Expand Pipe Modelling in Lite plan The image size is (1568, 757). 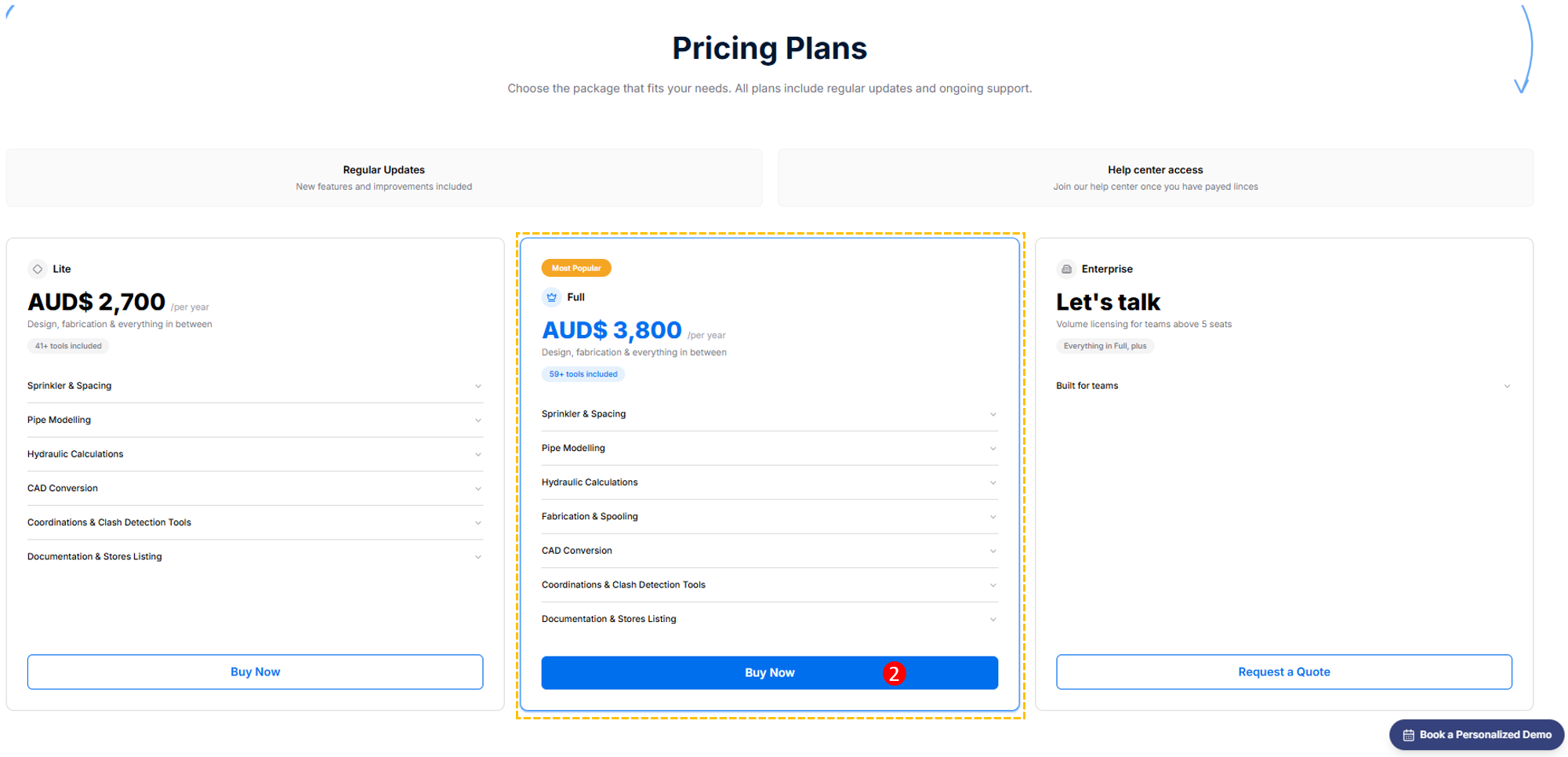tap(255, 420)
